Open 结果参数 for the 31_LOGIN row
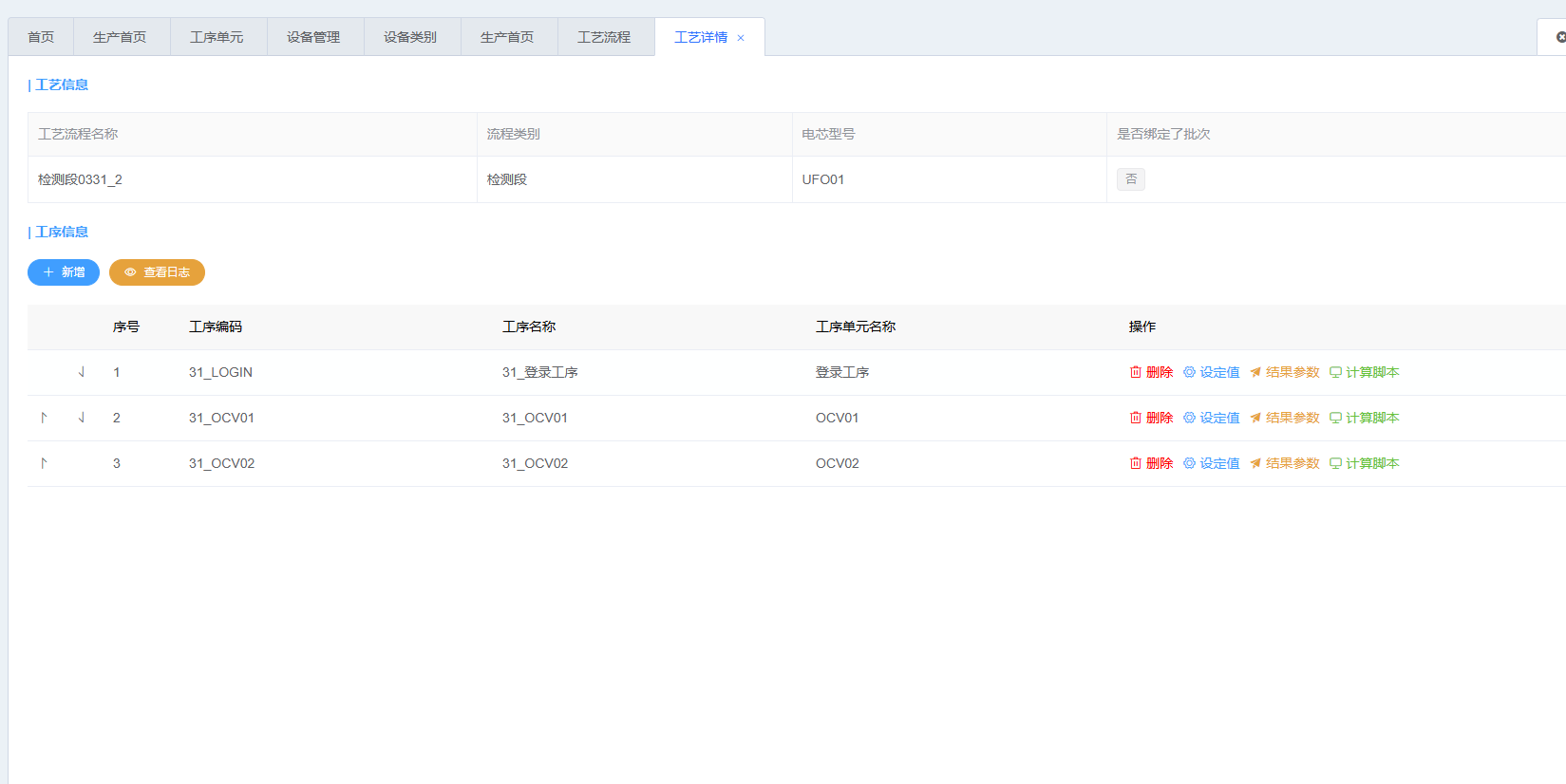 point(1285,372)
